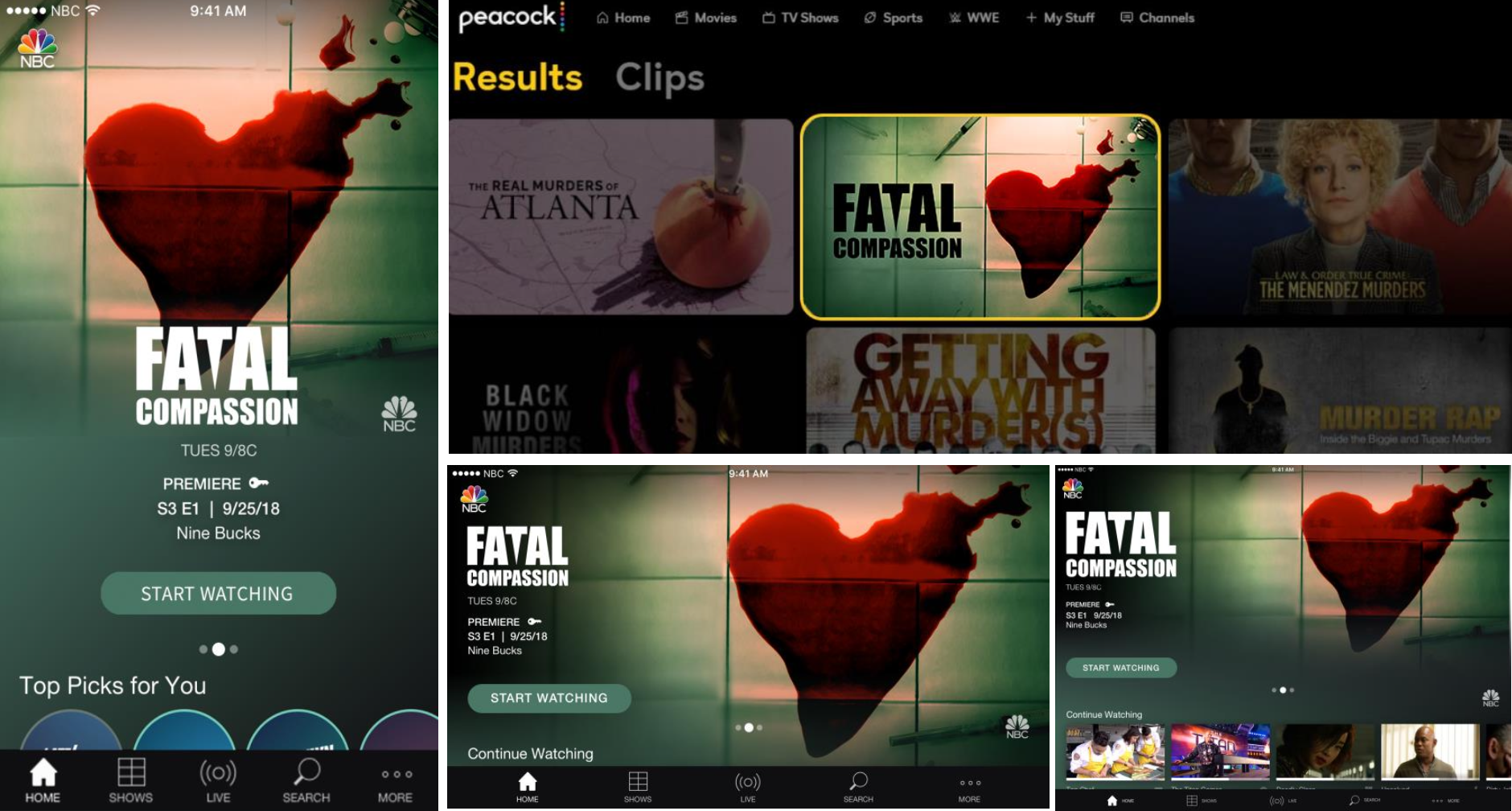Tap the NBC peacock logo atop the phone screen
Viewport: 1512px width, 811px height.
37,48
